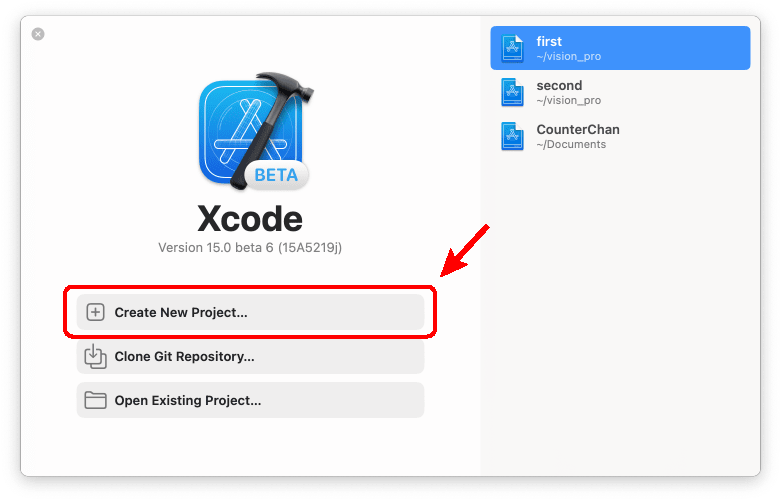Click the ~/Documents path under CounterChan
The width and height of the screenshot is (780, 499).
point(571,144)
